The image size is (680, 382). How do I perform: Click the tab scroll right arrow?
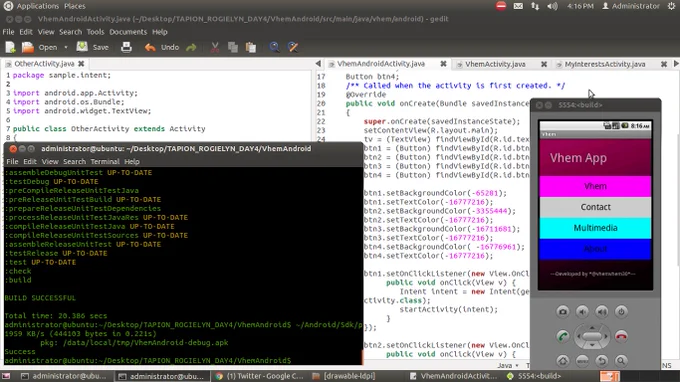[676, 64]
